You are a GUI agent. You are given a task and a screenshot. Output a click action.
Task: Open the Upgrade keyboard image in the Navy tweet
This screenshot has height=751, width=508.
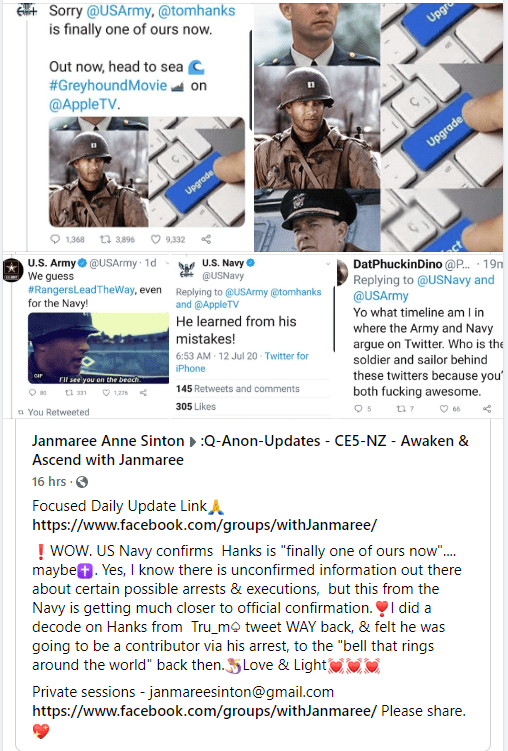point(197,171)
